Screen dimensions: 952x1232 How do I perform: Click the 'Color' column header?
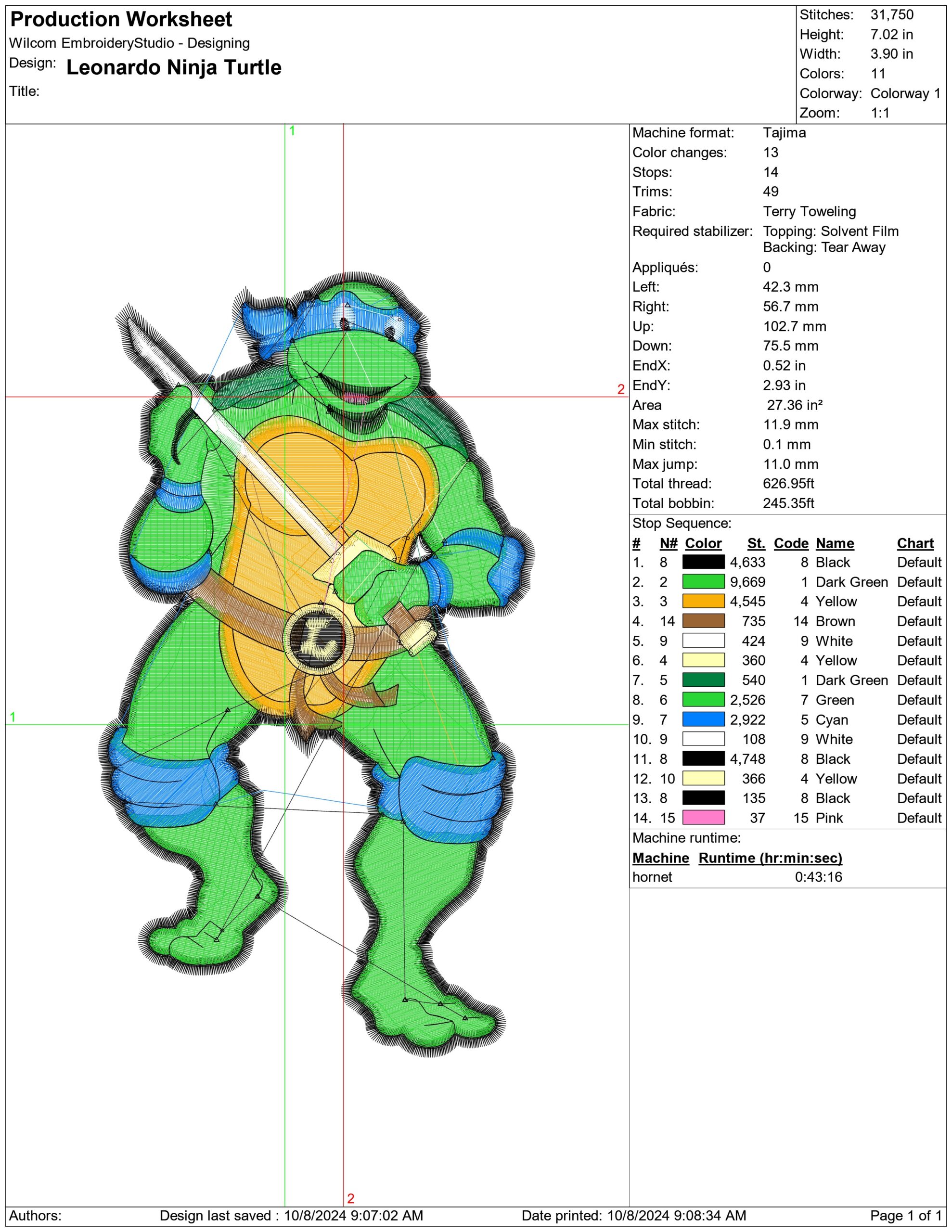pyautogui.click(x=703, y=543)
